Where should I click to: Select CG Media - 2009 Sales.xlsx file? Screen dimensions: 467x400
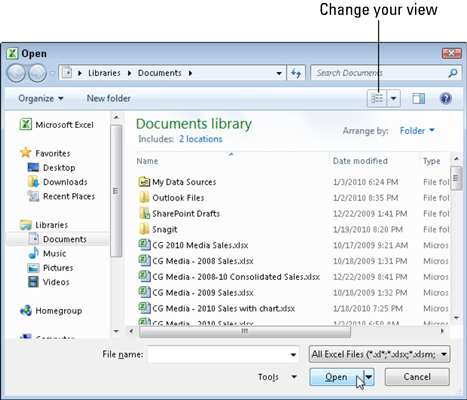196,293
